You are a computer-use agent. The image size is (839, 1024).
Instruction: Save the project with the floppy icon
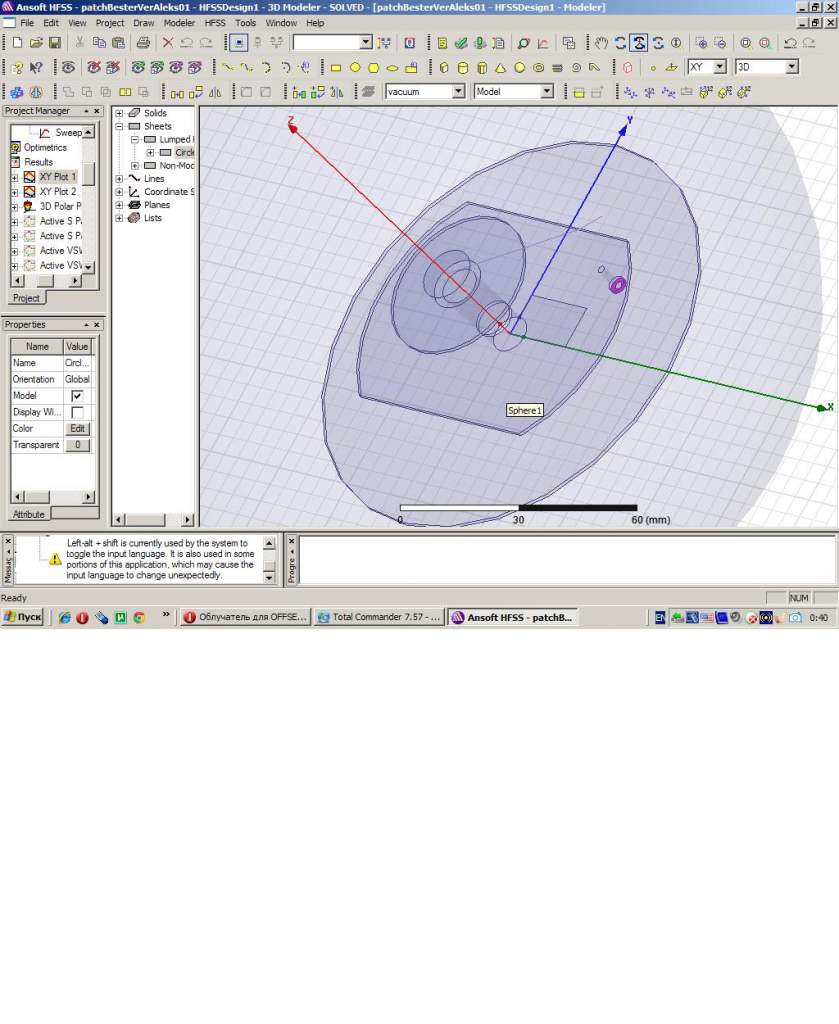55,43
